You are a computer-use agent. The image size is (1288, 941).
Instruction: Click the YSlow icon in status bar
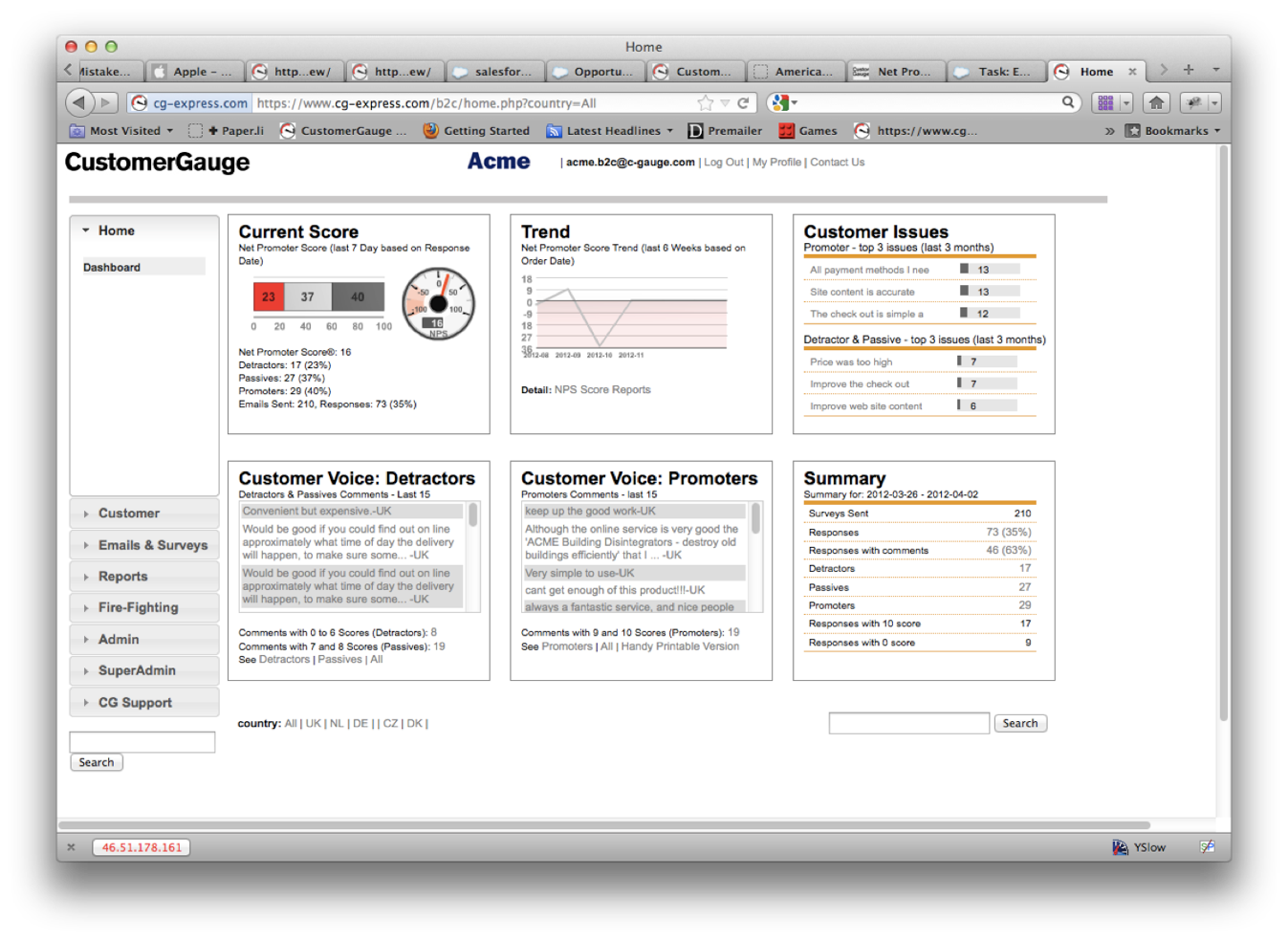click(1120, 847)
